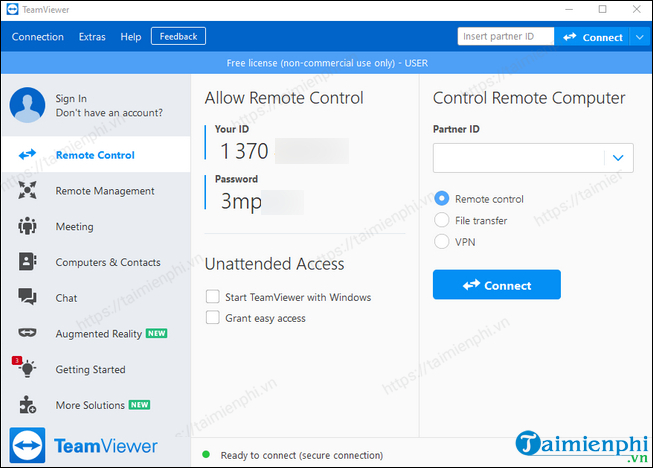Open the Chat section
Image resolution: width=653 pixels, height=468 pixels.
pyautogui.click(x=96, y=298)
